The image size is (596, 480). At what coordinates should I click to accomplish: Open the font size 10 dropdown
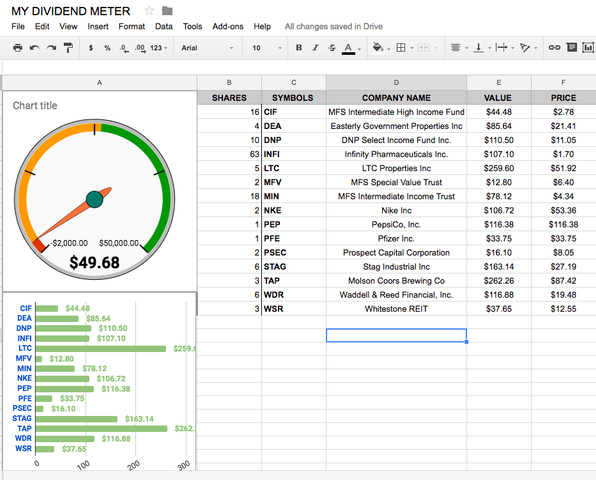(x=267, y=48)
